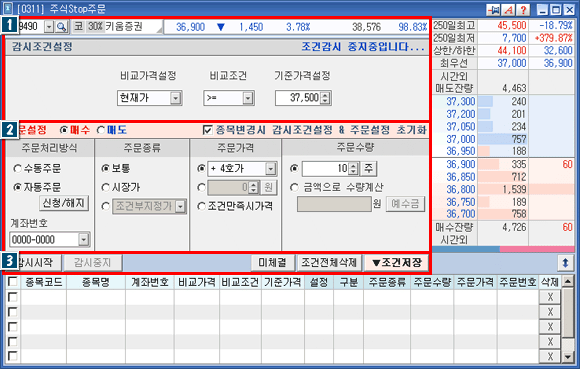
Task: Select the quantity 10 radio button
Action: tap(294, 169)
